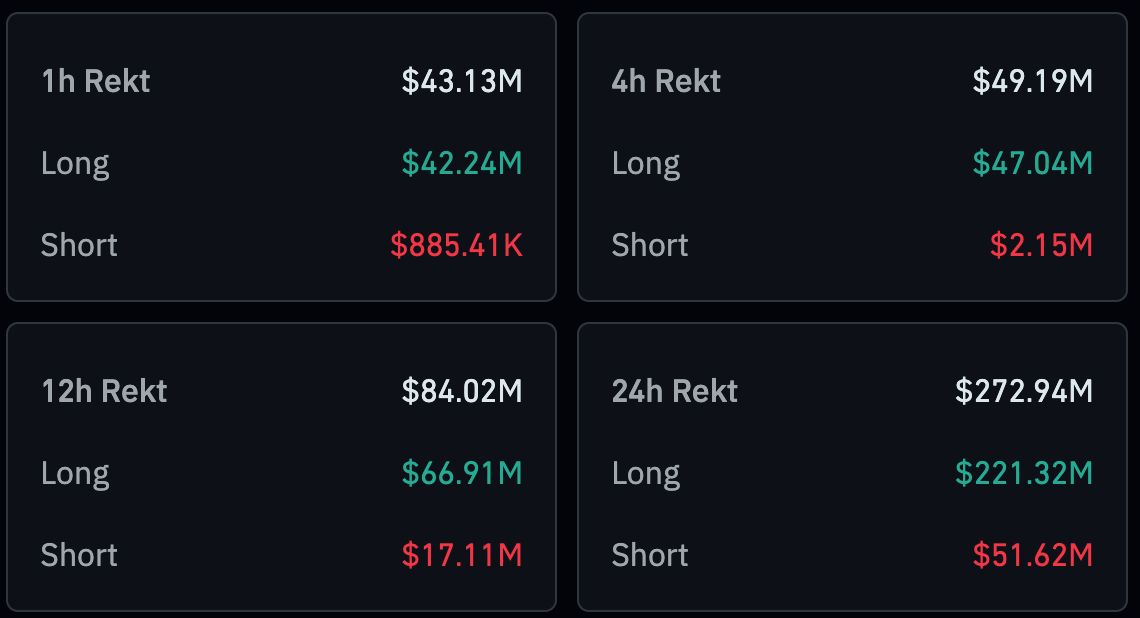The height and width of the screenshot is (618, 1140).
Task: Click the 1h Rekt card title
Action: [x=96, y=81]
